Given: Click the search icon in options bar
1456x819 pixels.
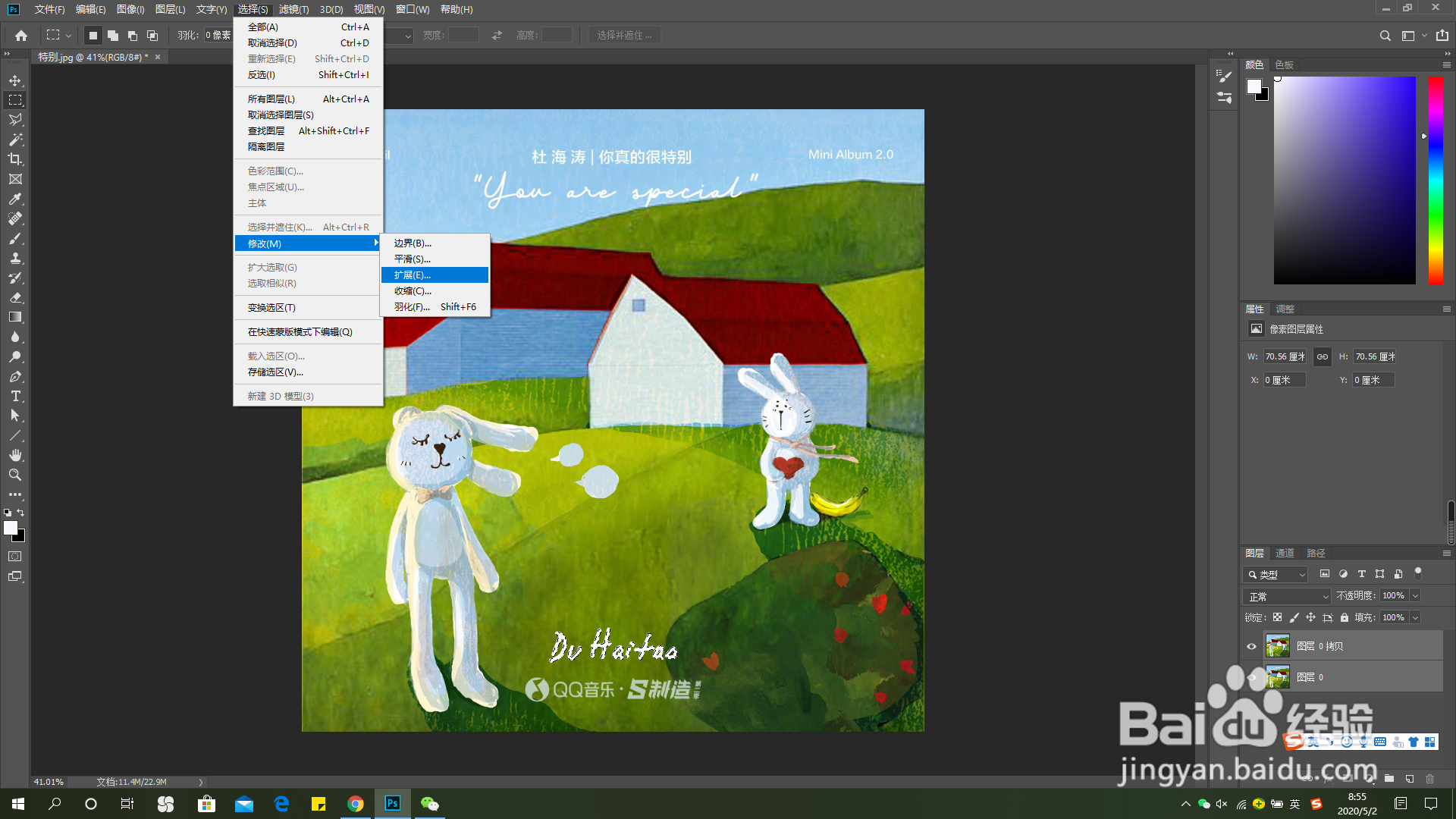Looking at the screenshot, I should 1385,36.
